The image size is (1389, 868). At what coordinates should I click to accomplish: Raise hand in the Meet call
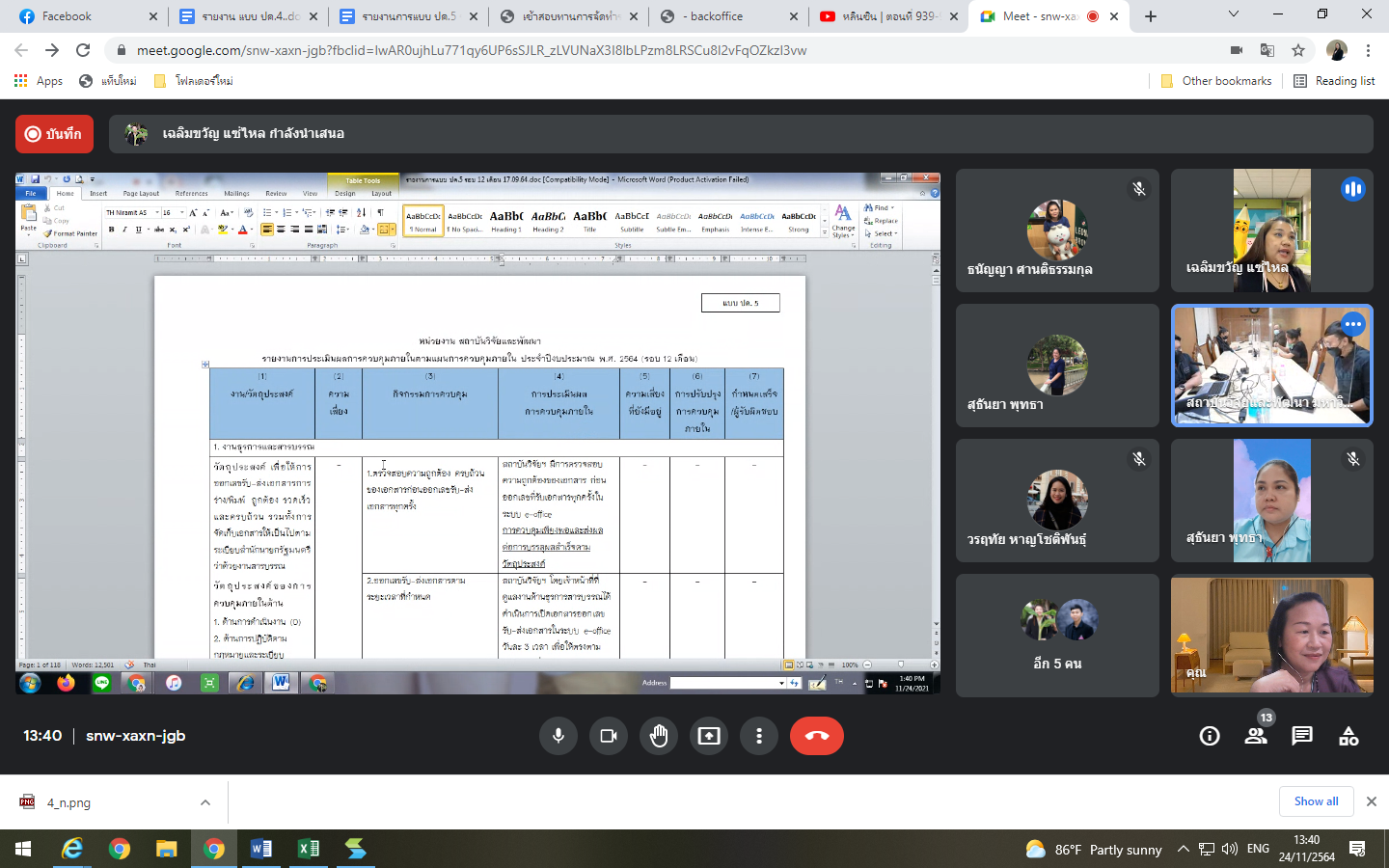click(x=659, y=736)
